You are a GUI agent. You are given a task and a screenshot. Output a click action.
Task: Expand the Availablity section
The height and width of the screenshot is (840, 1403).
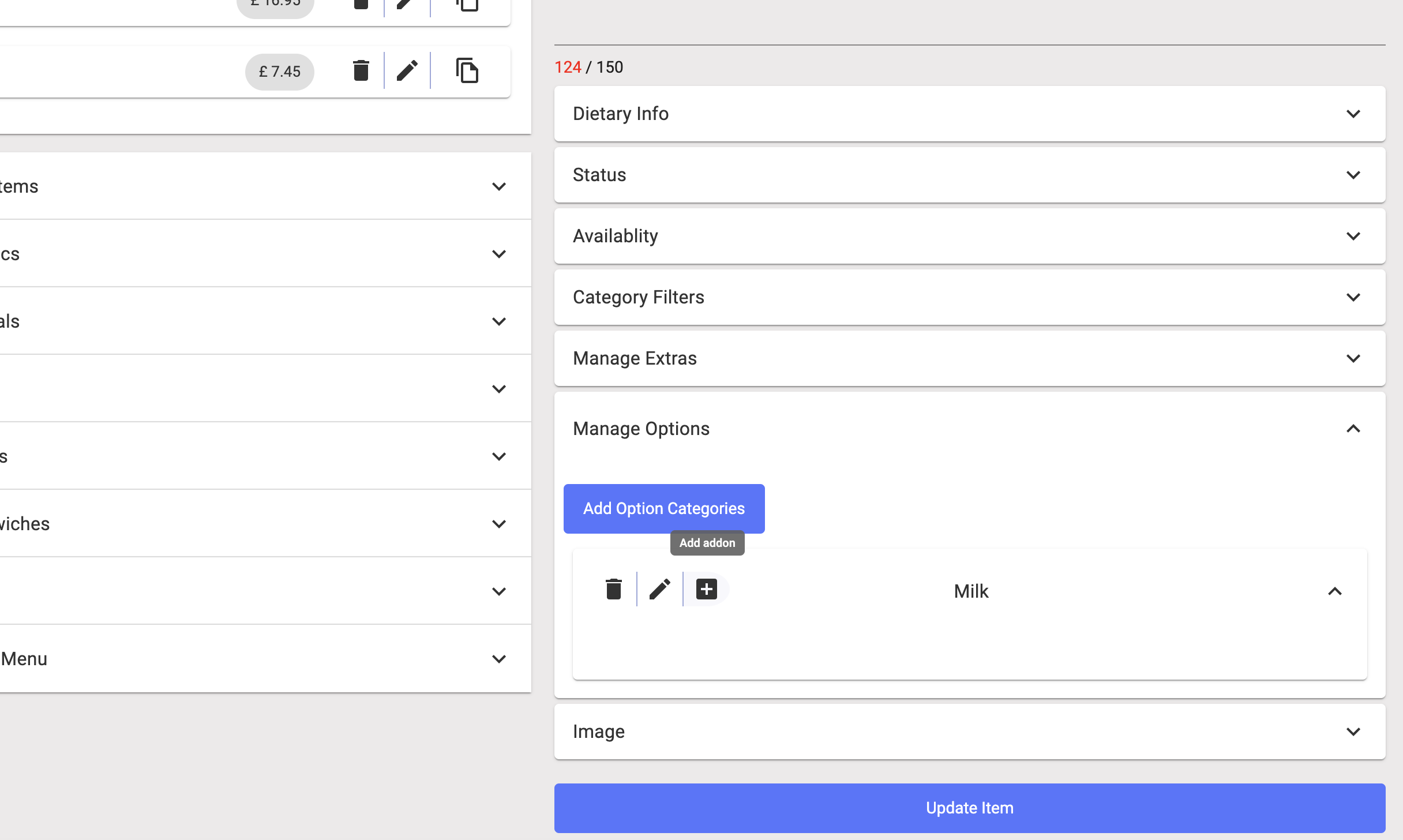coord(1353,236)
